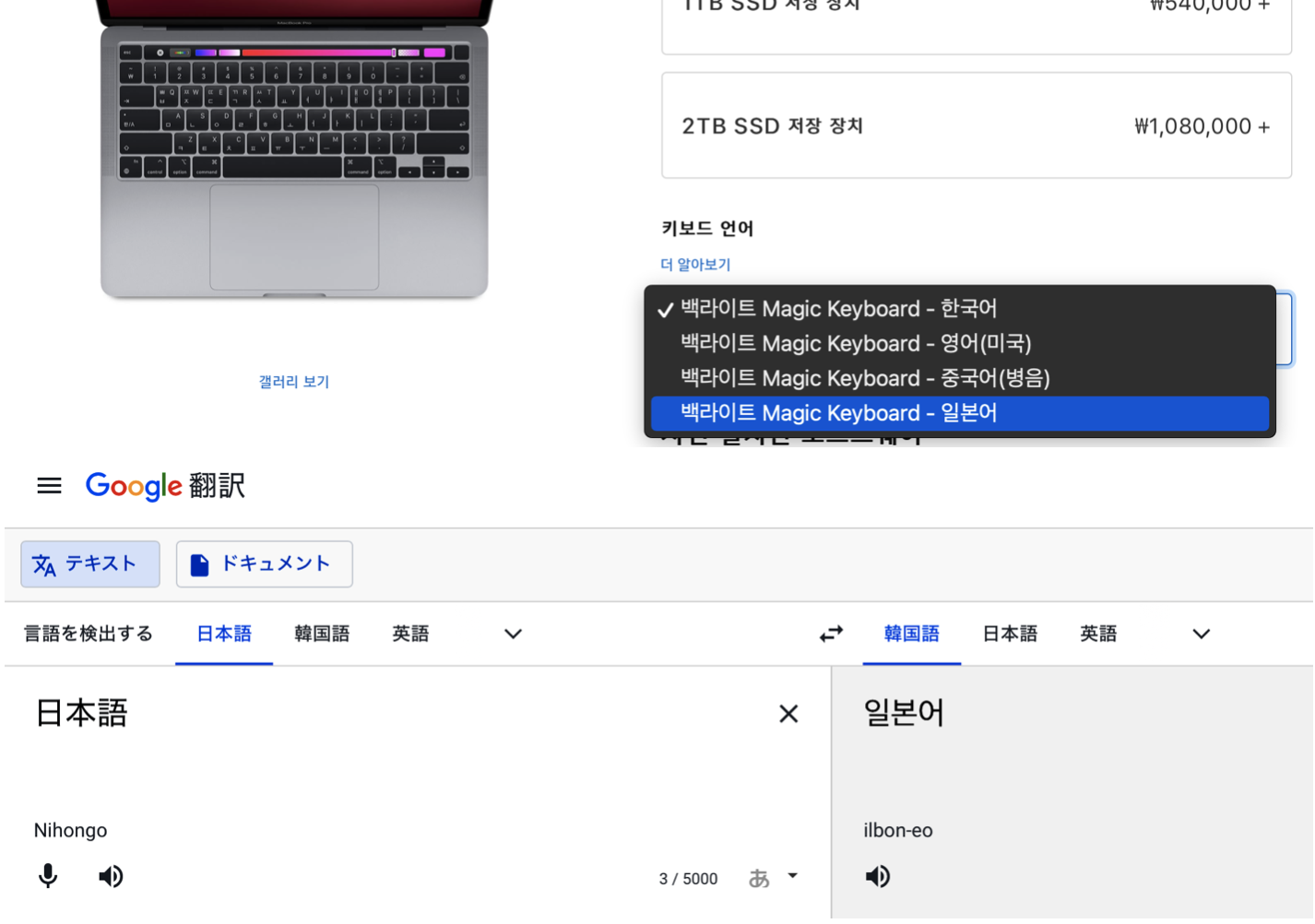
Task: Choose 백라이트 Magic Keyboard - 영어(미국) option
Action: tap(960, 344)
